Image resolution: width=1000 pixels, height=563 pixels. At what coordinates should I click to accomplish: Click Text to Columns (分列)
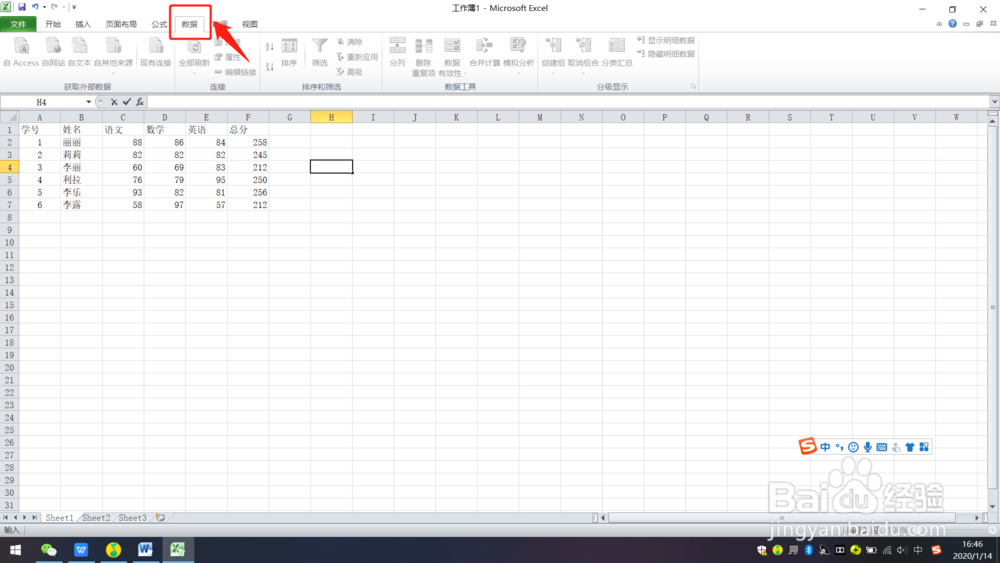397,52
